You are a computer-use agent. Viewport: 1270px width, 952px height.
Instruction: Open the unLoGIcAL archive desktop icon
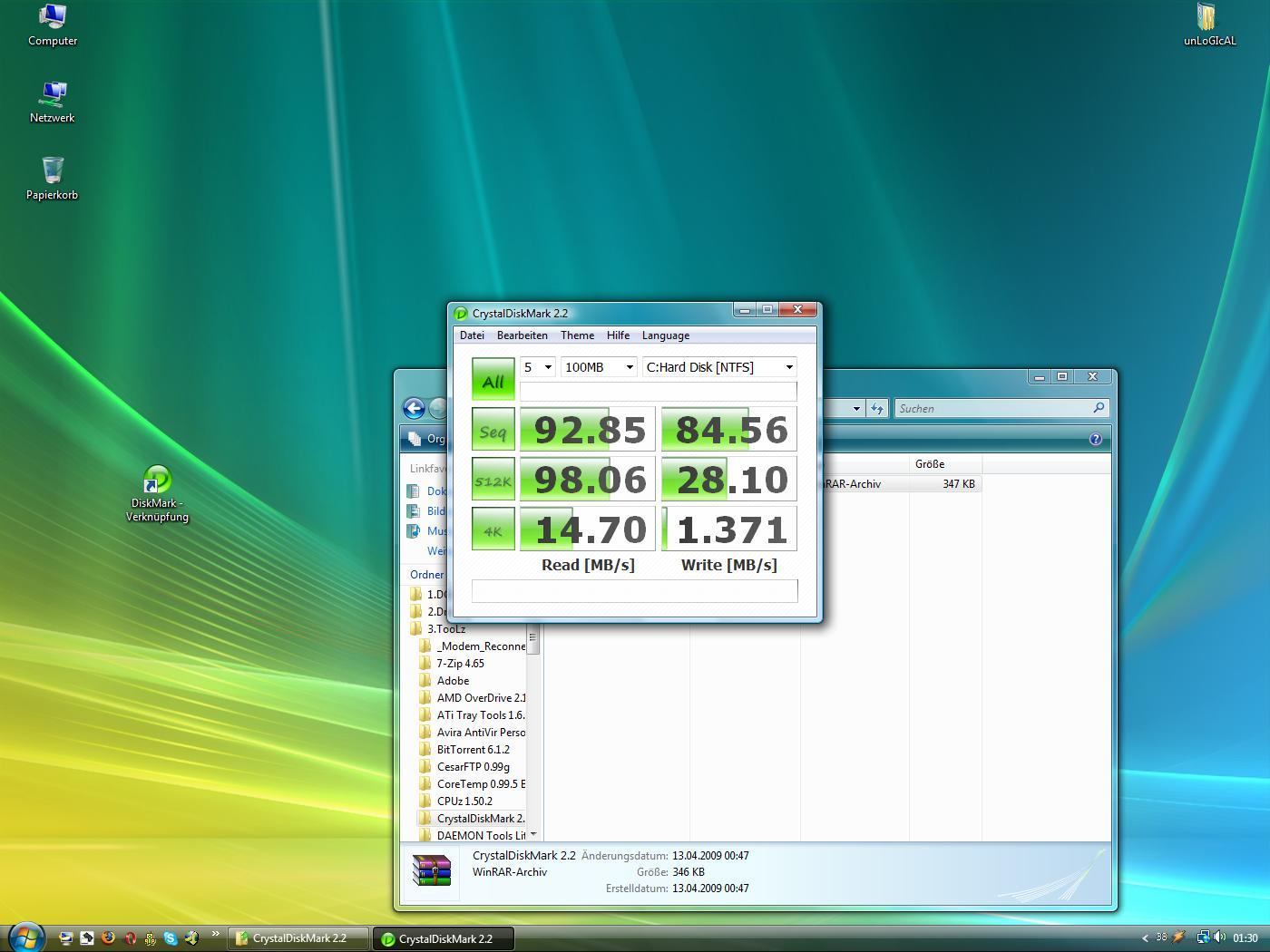tap(1209, 24)
